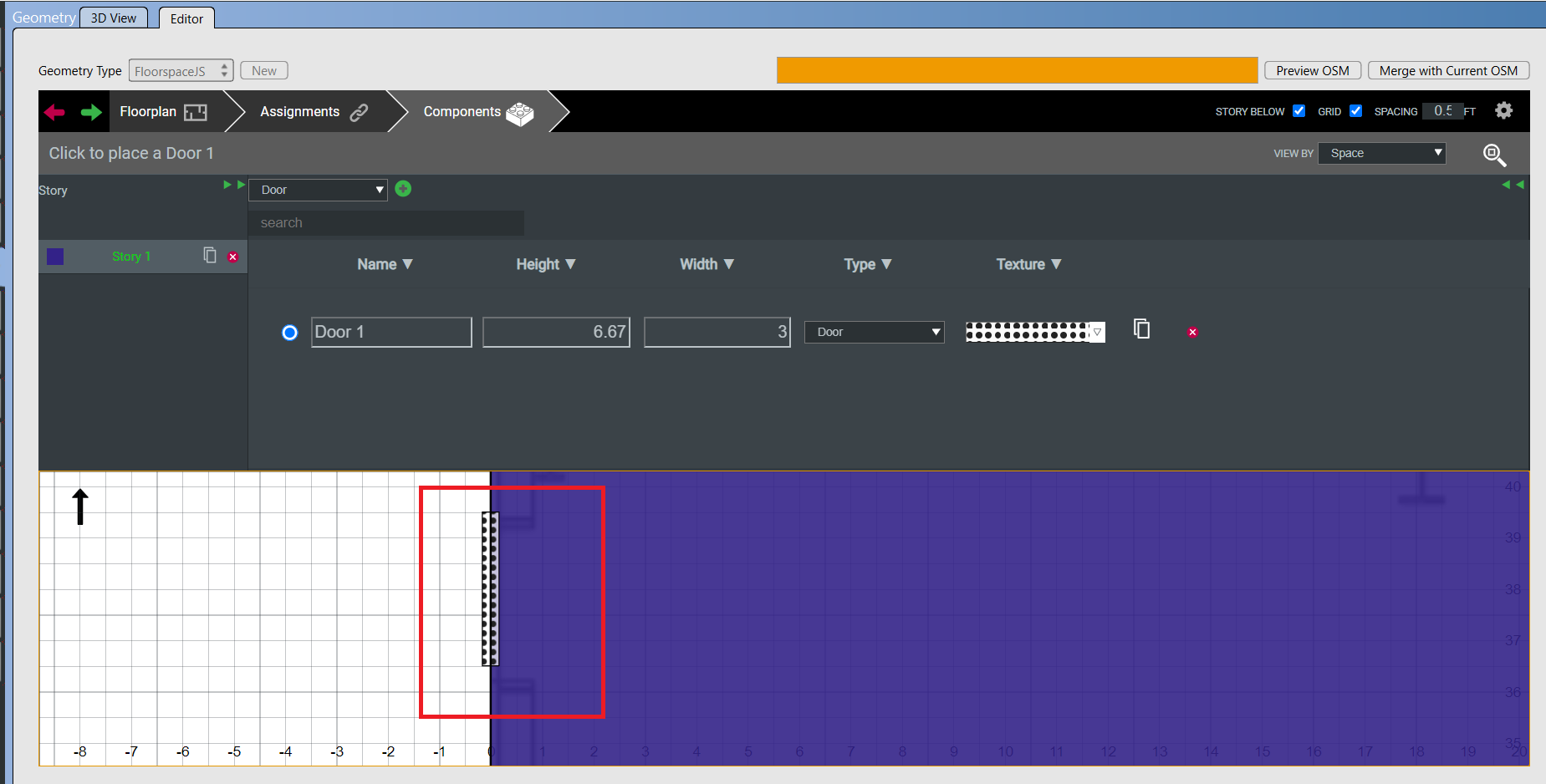
Task: Click the New button
Action: [x=264, y=71]
